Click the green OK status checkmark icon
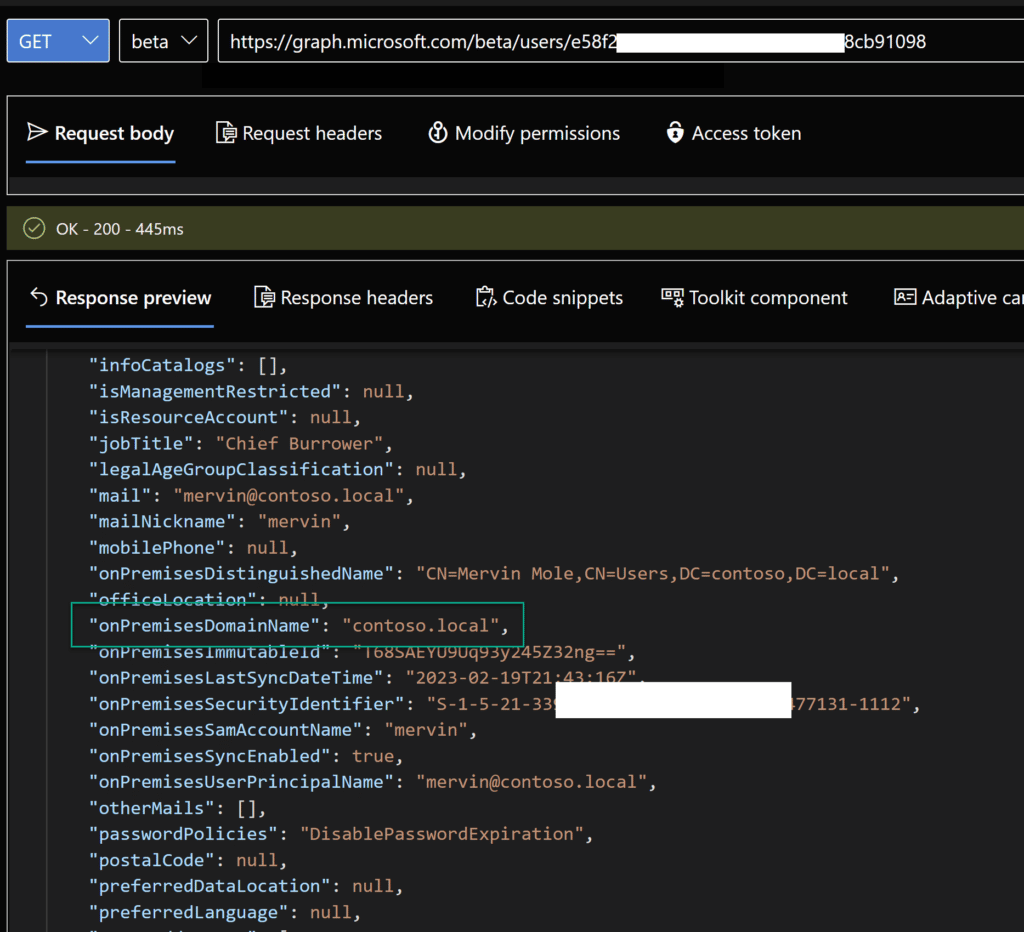Image resolution: width=1024 pixels, height=932 pixels. click(33, 228)
